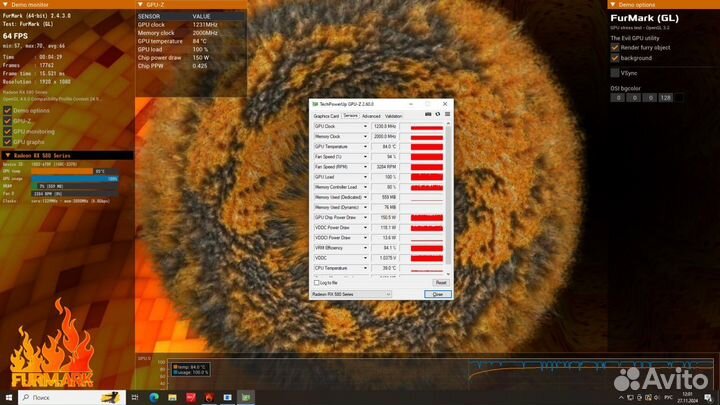This screenshot has width=720, height=405.
Task: Toggle the GPU-Z overlay checkbox
Action: tap(7, 121)
